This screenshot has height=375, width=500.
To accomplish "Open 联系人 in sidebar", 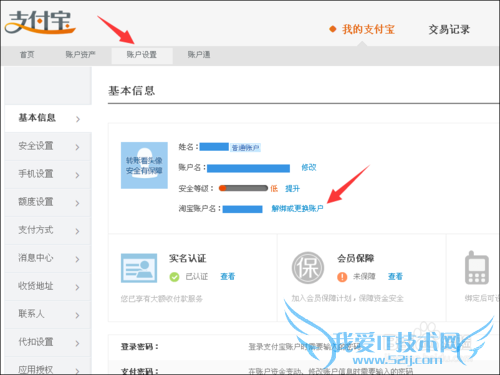I will click(x=48, y=314).
